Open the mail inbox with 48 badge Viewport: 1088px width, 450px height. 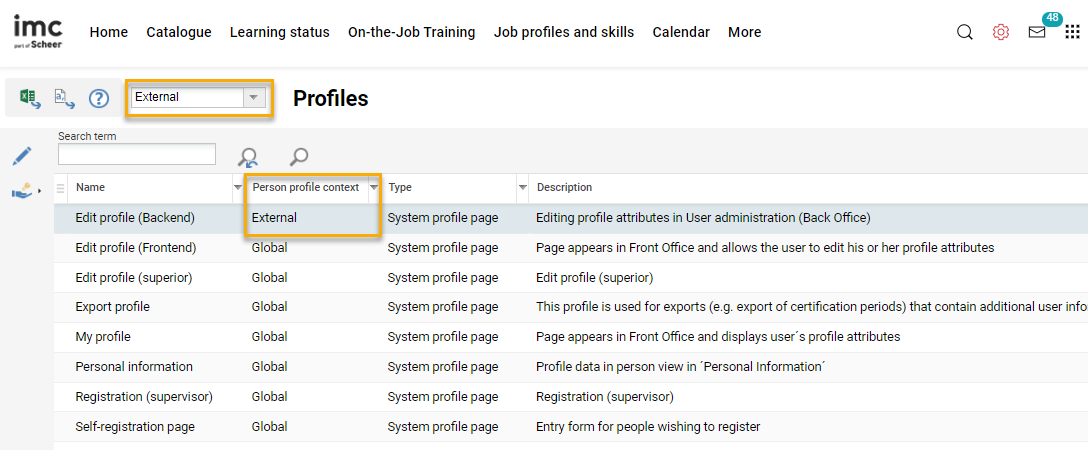point(1037,32)
